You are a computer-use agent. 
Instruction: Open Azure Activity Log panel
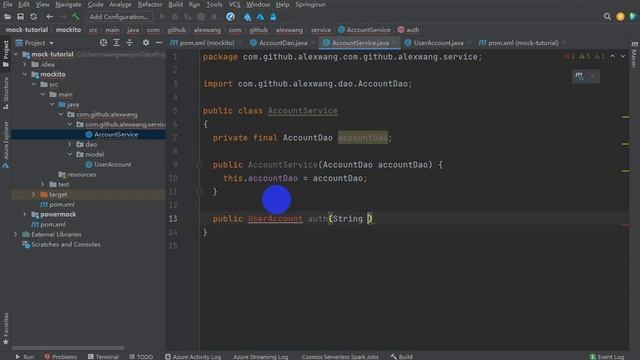193,356
